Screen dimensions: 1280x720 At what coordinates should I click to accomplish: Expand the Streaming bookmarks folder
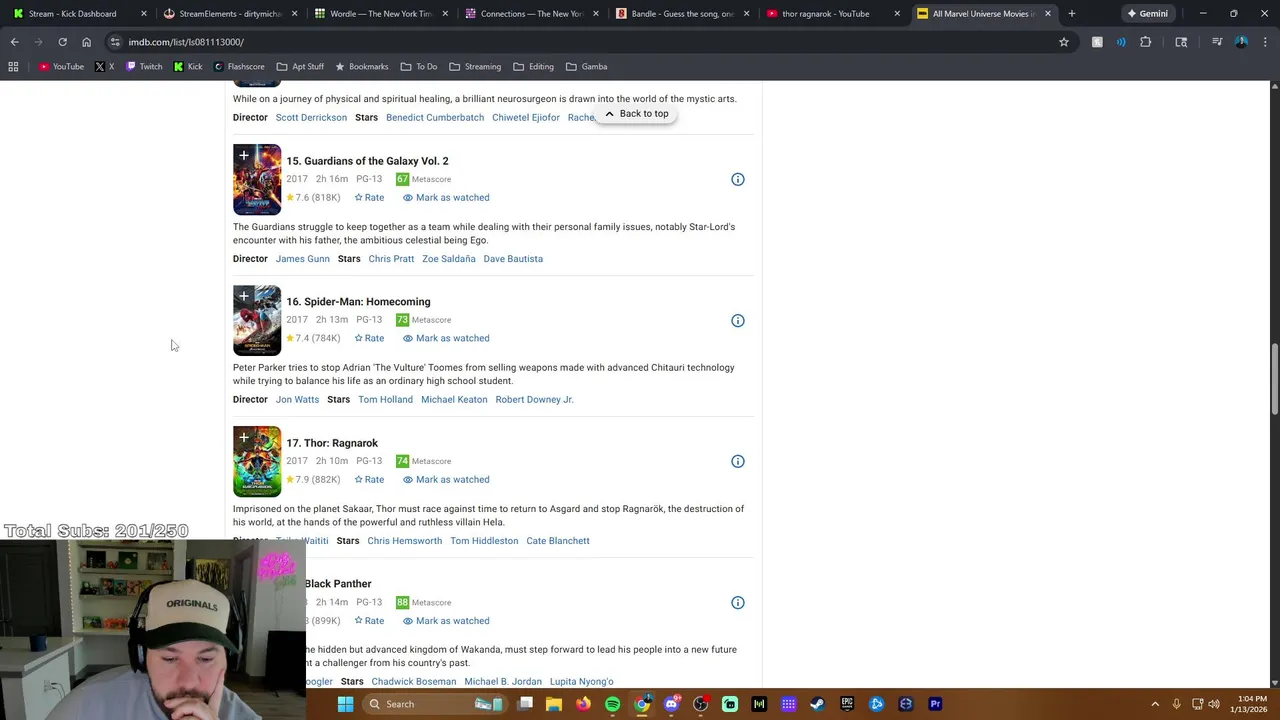[x=475, y=67]
